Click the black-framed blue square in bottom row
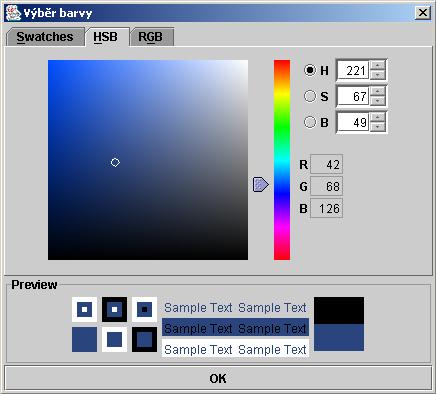 coord(144,339)
